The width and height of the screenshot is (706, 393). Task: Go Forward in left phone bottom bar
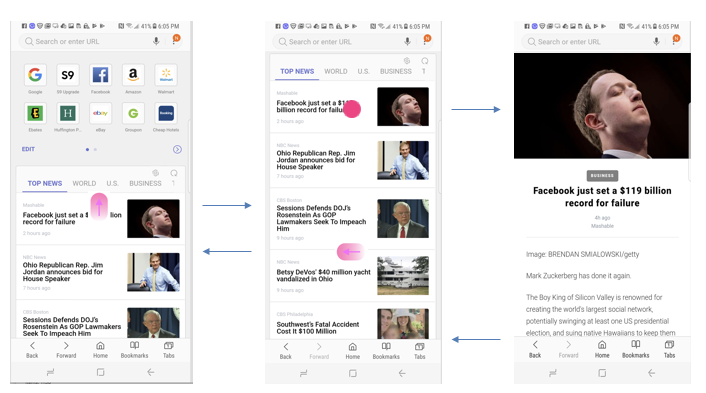(x=66, y=350)
